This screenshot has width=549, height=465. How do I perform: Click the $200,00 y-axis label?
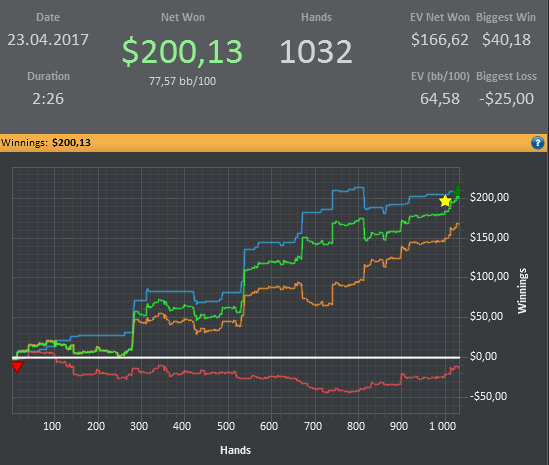point(489,197)
